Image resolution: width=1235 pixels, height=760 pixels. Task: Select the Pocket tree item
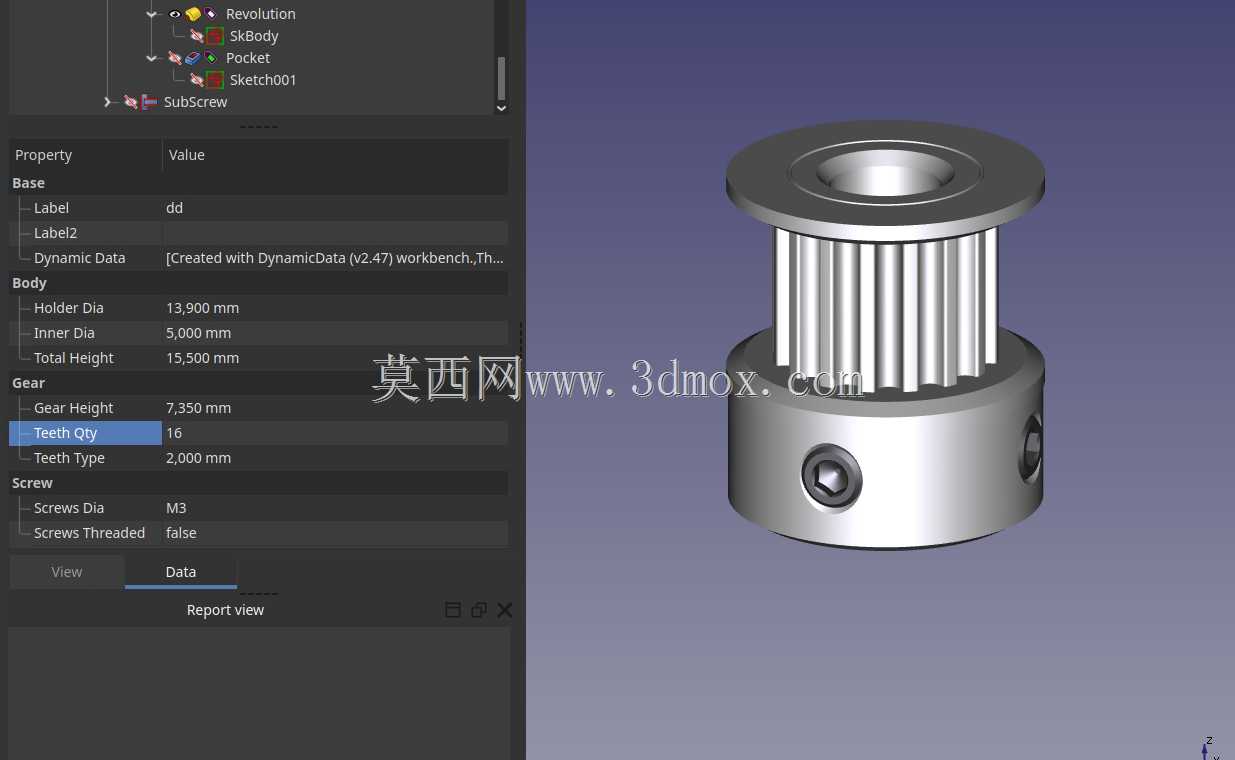(248, 58)
